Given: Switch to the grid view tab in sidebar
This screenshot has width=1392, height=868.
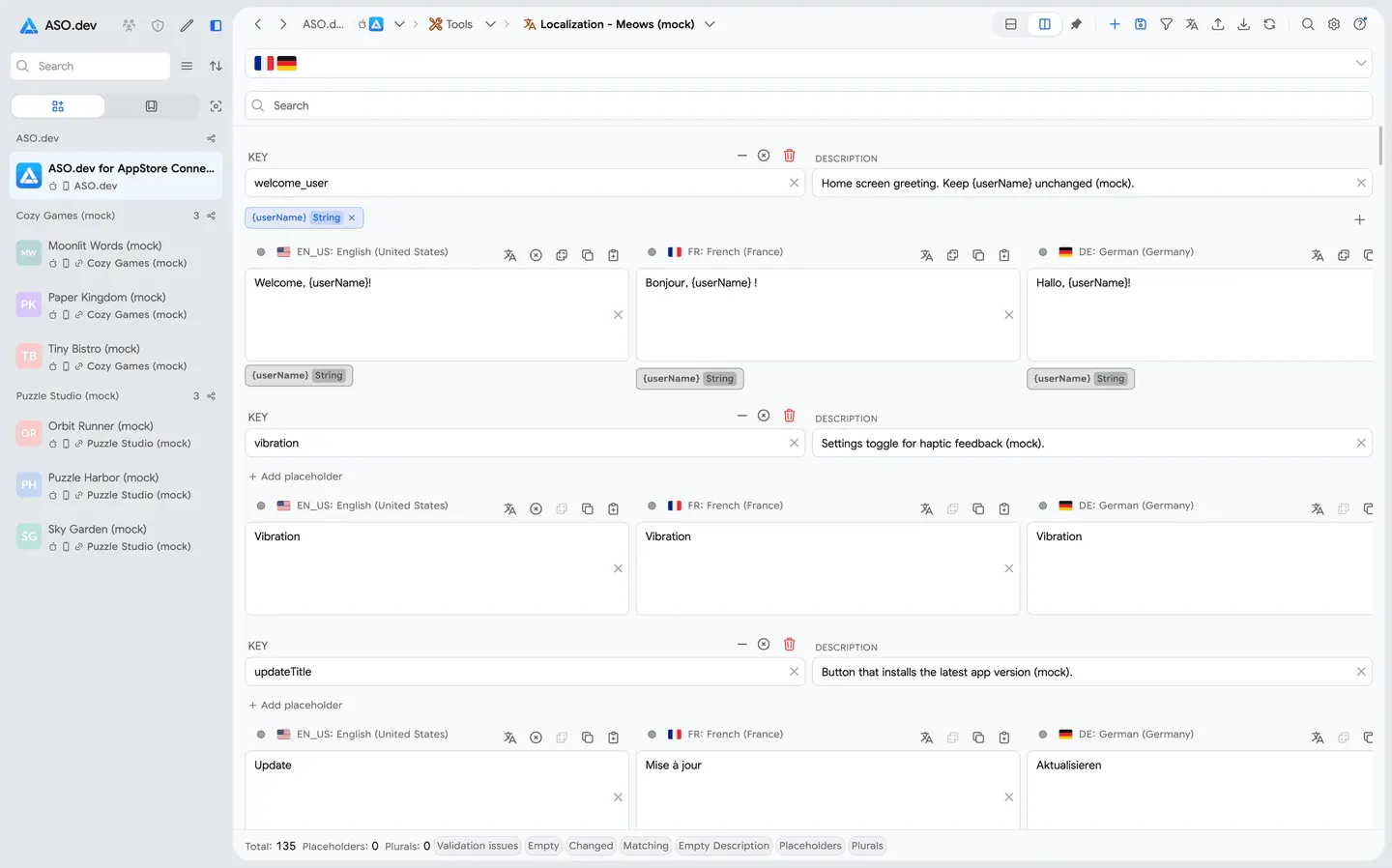Looking at the screenshot, I should tap(58, 106).
